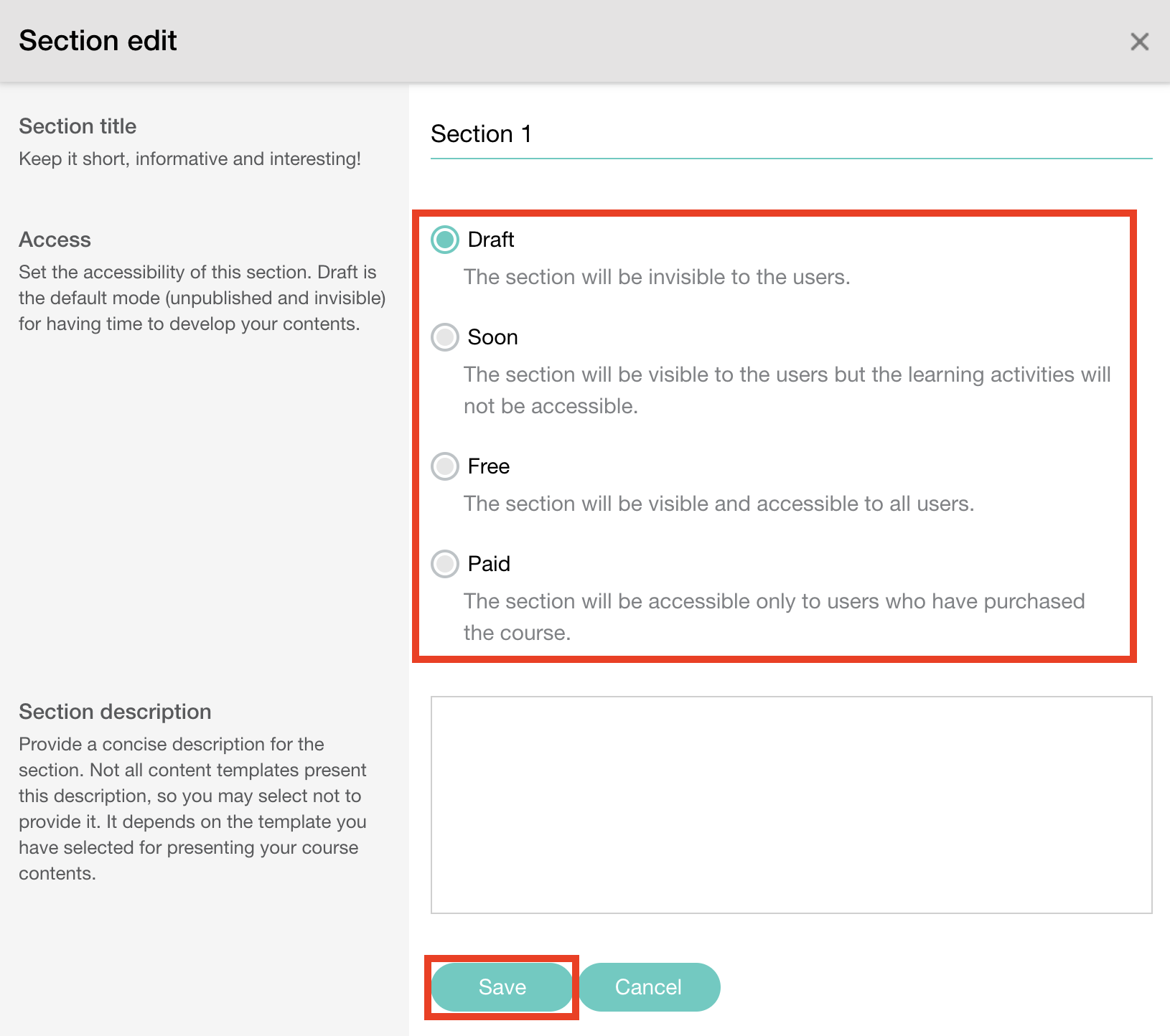Click the Section title heading label
The image size is (1170, 1036).
(x=77, y=126)
